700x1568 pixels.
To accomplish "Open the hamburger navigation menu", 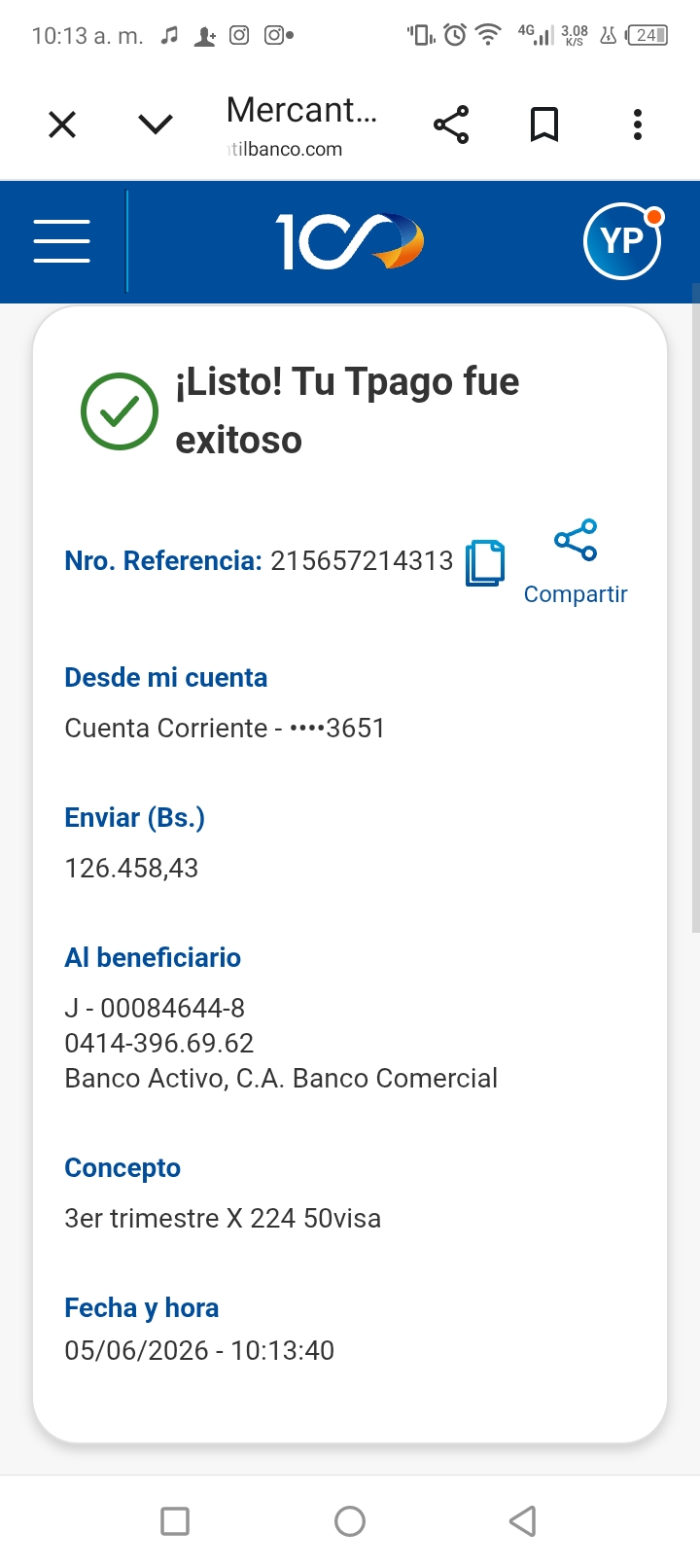I will [x=61, y=241].
